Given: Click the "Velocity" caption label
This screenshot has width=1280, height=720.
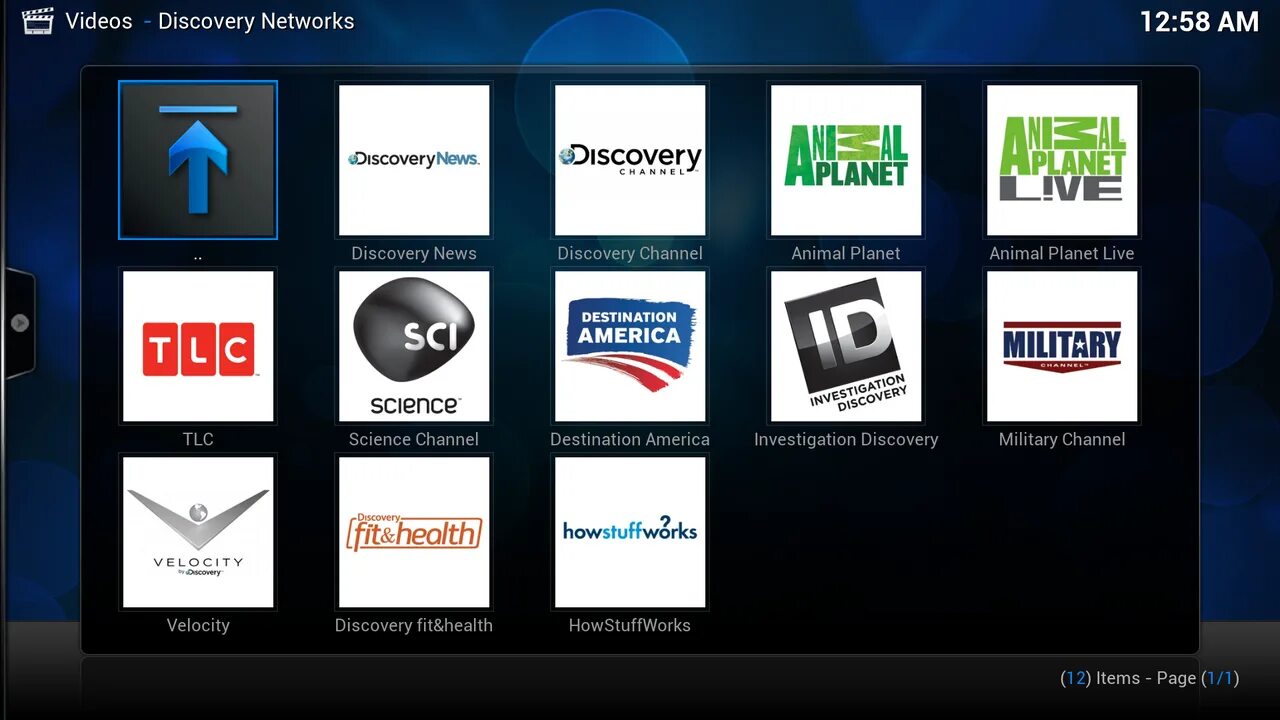Looking at the screenshot, I should click(x=198, y=625).
